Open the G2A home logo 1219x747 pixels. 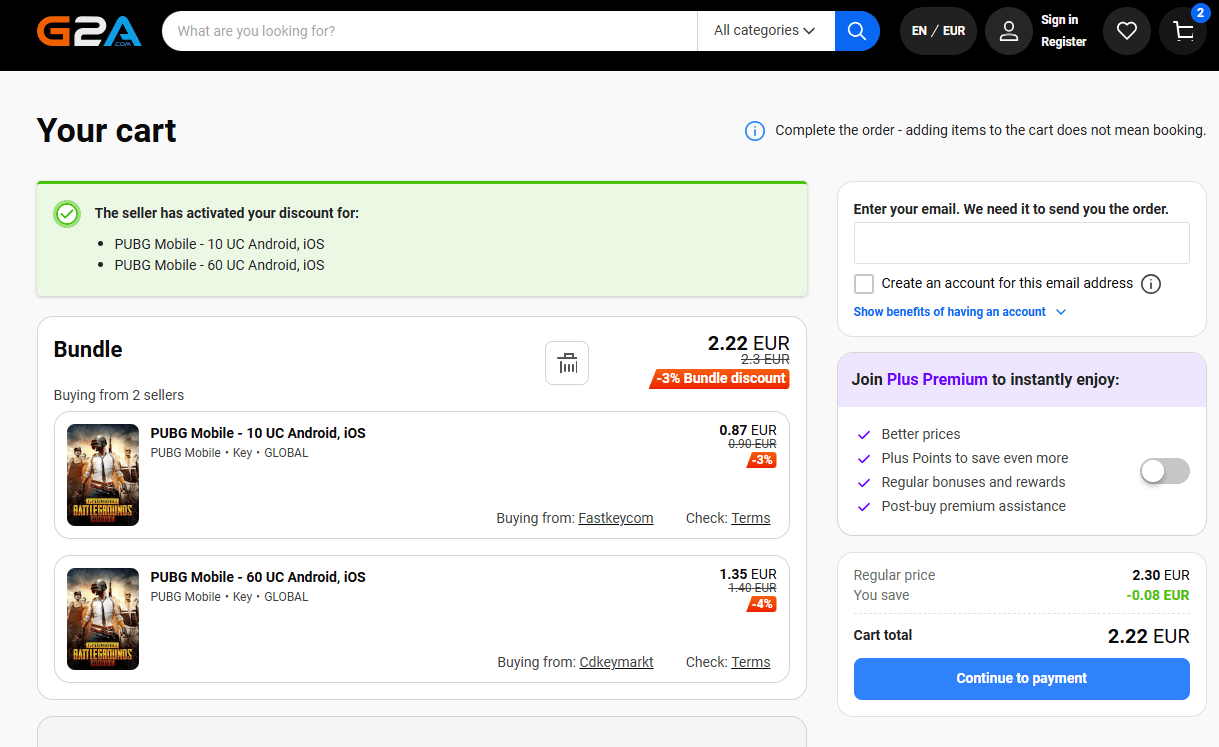click(89, 31)
